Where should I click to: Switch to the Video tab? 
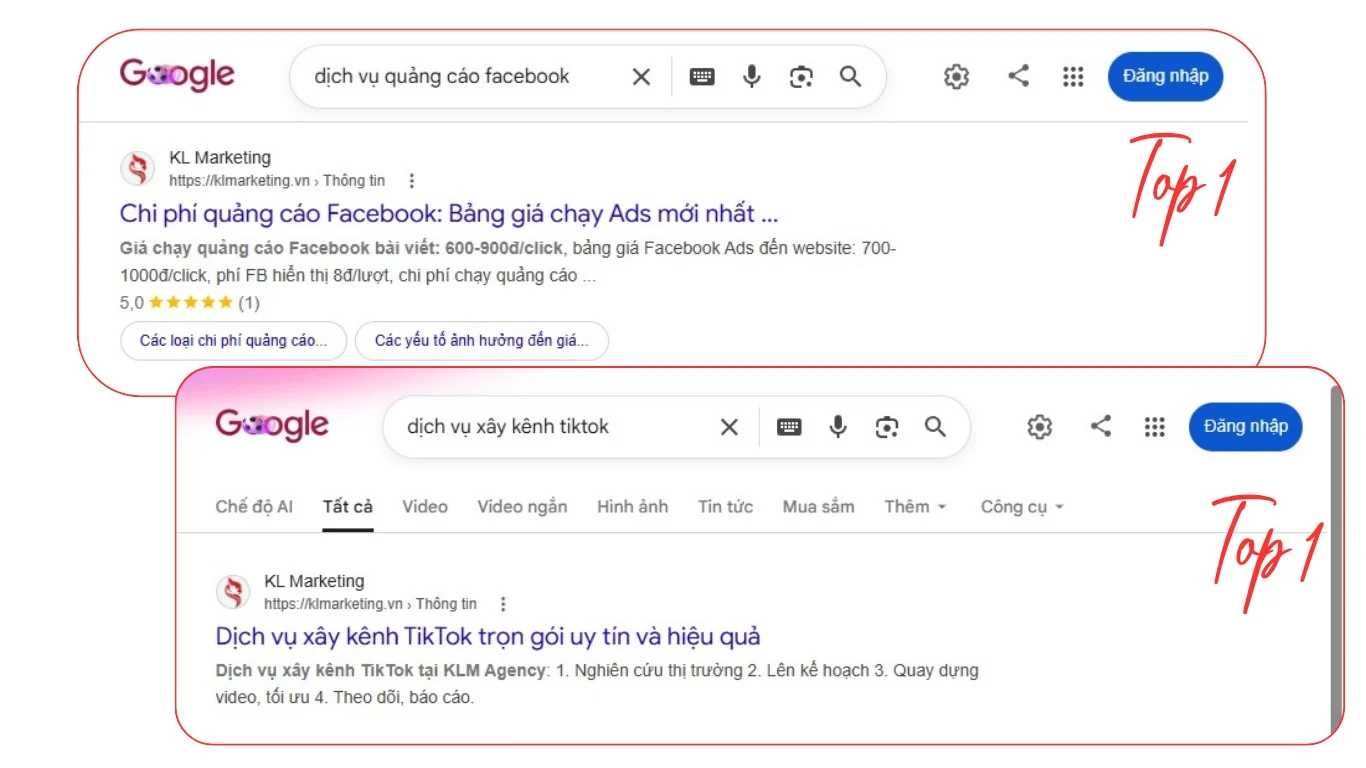point(425,506)
